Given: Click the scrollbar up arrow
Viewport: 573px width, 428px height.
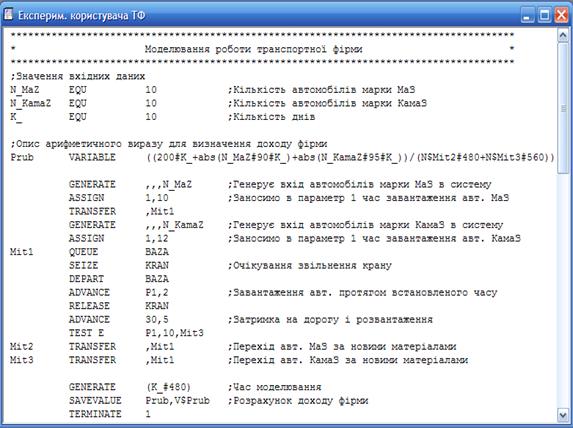Looking at the screenshot, I should coord(563,35).
